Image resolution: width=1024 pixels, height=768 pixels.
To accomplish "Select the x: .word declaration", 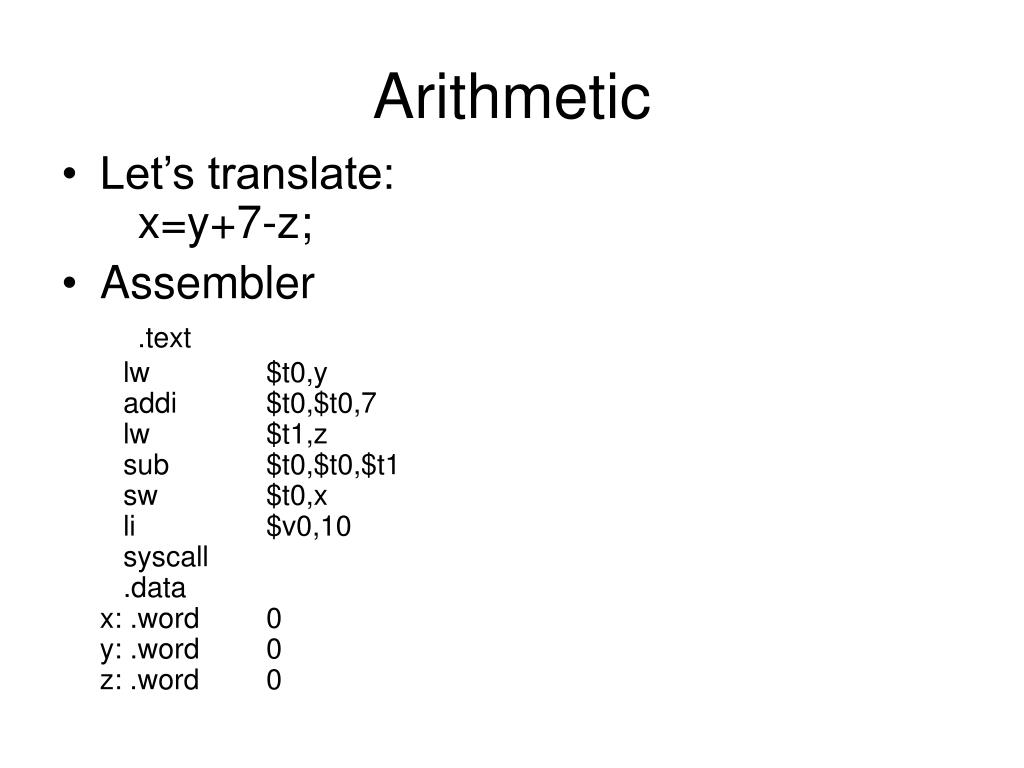I will tap(150, 618).
